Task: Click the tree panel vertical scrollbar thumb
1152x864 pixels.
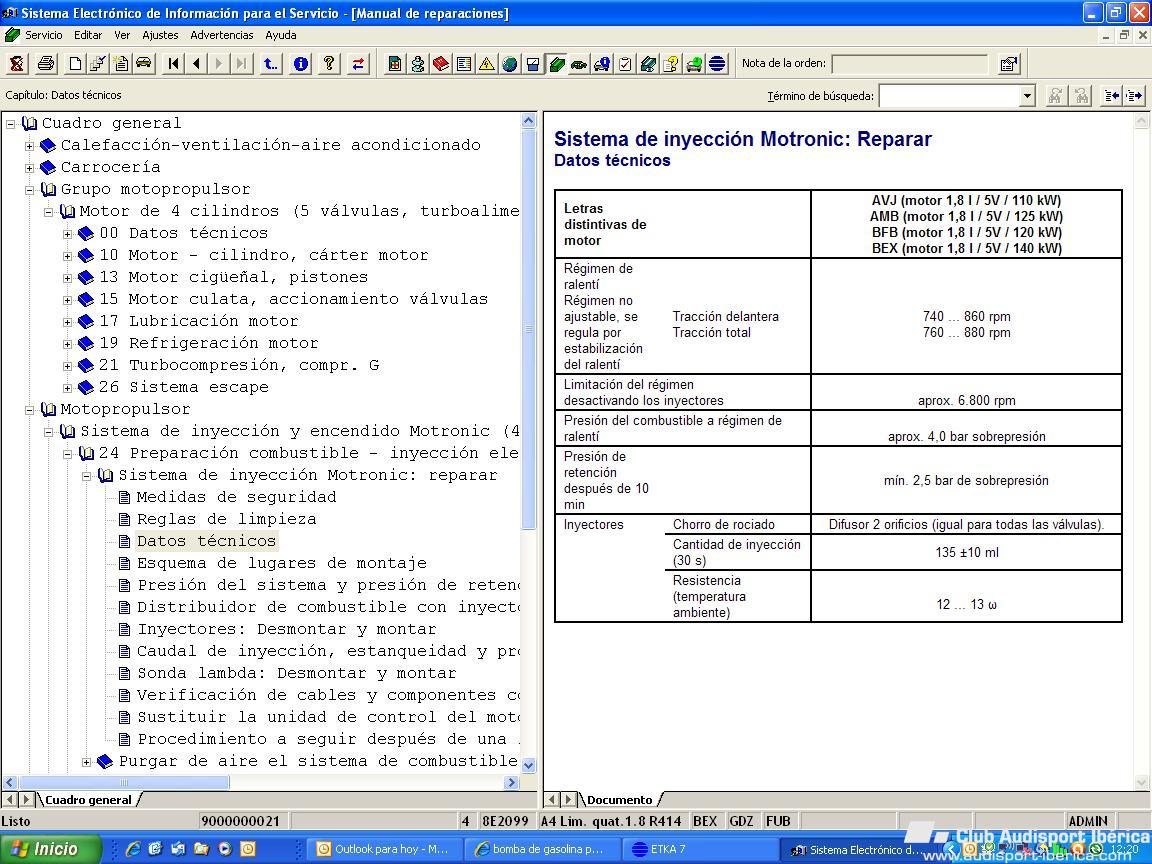Action: pyautogui.click(x=528, y=329)
